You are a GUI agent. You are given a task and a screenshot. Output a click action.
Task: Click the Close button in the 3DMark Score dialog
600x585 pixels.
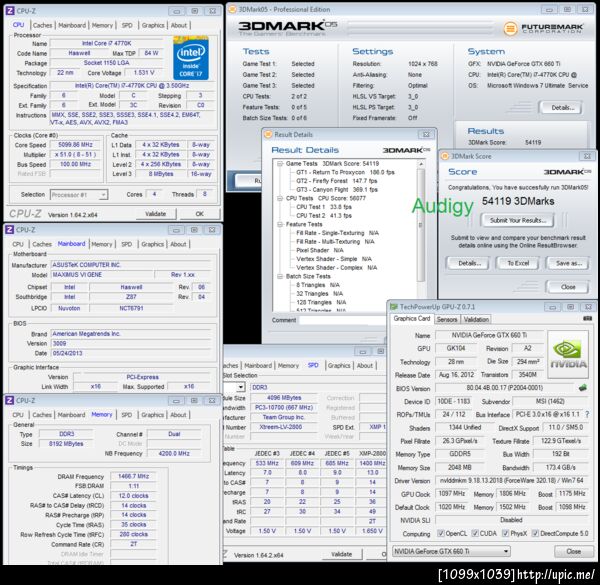coord(568,287)
